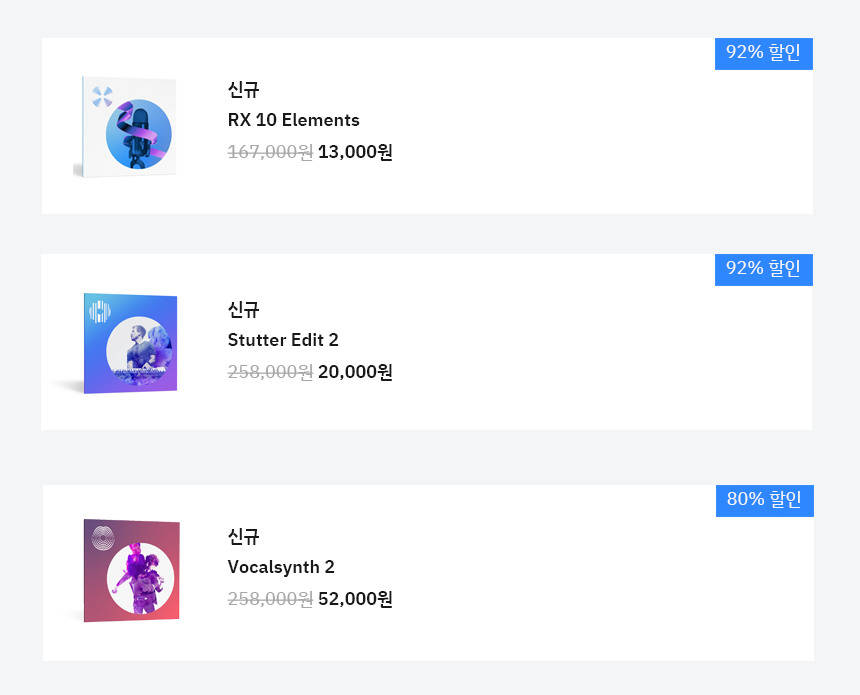Select the 52,000원 sale price
This screenshot has height=695, width=860.
pos(355,598)
